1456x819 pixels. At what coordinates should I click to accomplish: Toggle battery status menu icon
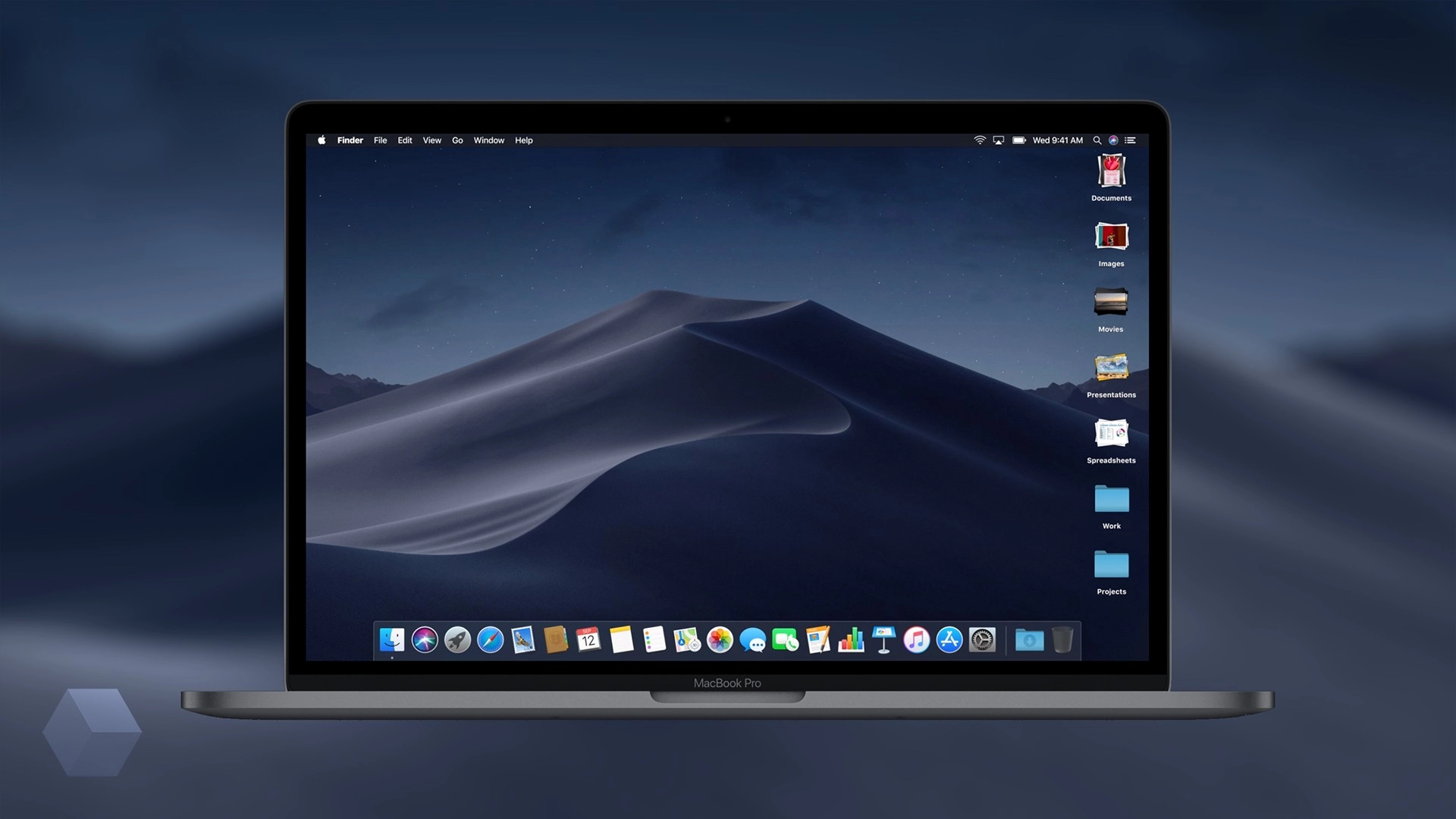click(x=1019, y=140)
